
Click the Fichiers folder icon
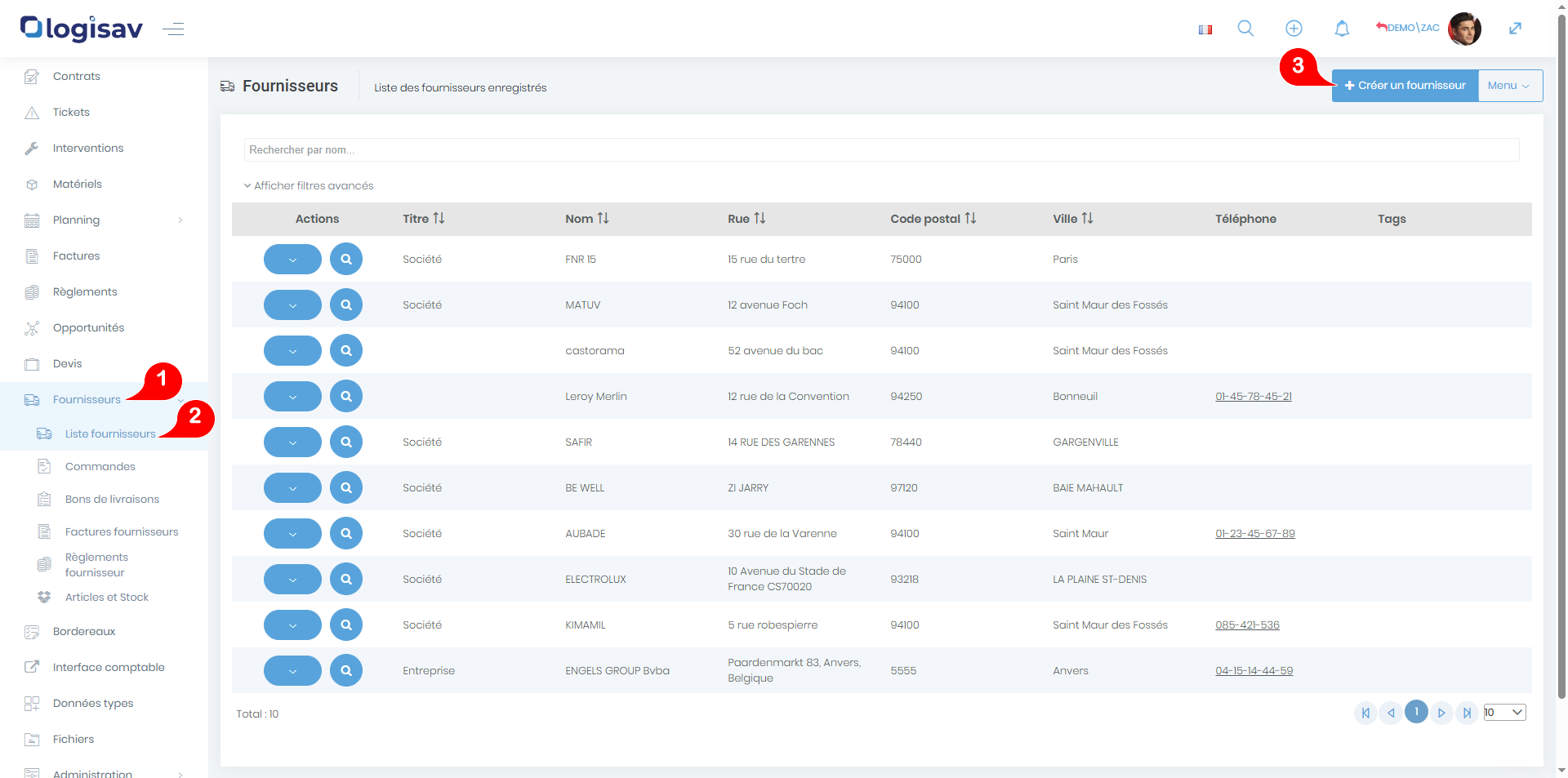click(x=32, y=740)
